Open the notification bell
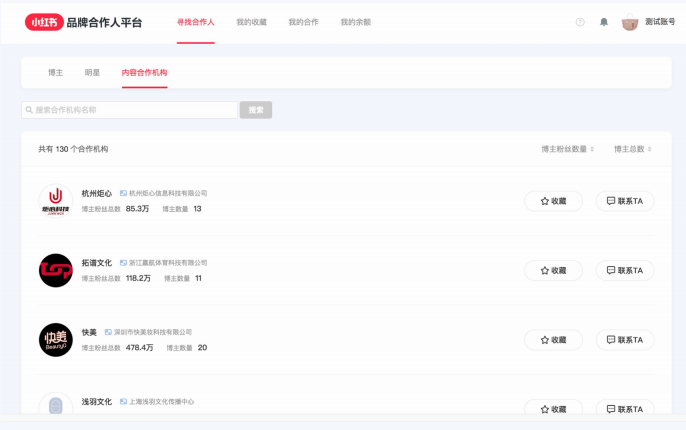The height and width of the screenshot is (430, 686). click(x=604, y=22)
